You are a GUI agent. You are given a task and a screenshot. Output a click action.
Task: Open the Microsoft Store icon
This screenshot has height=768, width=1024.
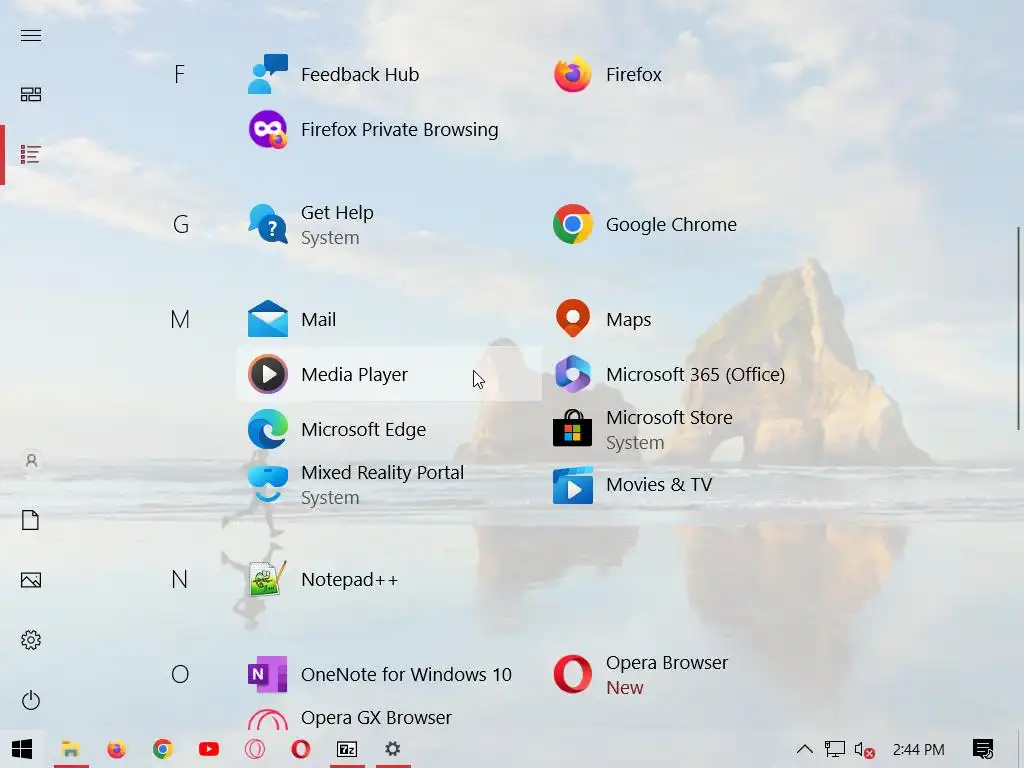(x=573, y=428)
